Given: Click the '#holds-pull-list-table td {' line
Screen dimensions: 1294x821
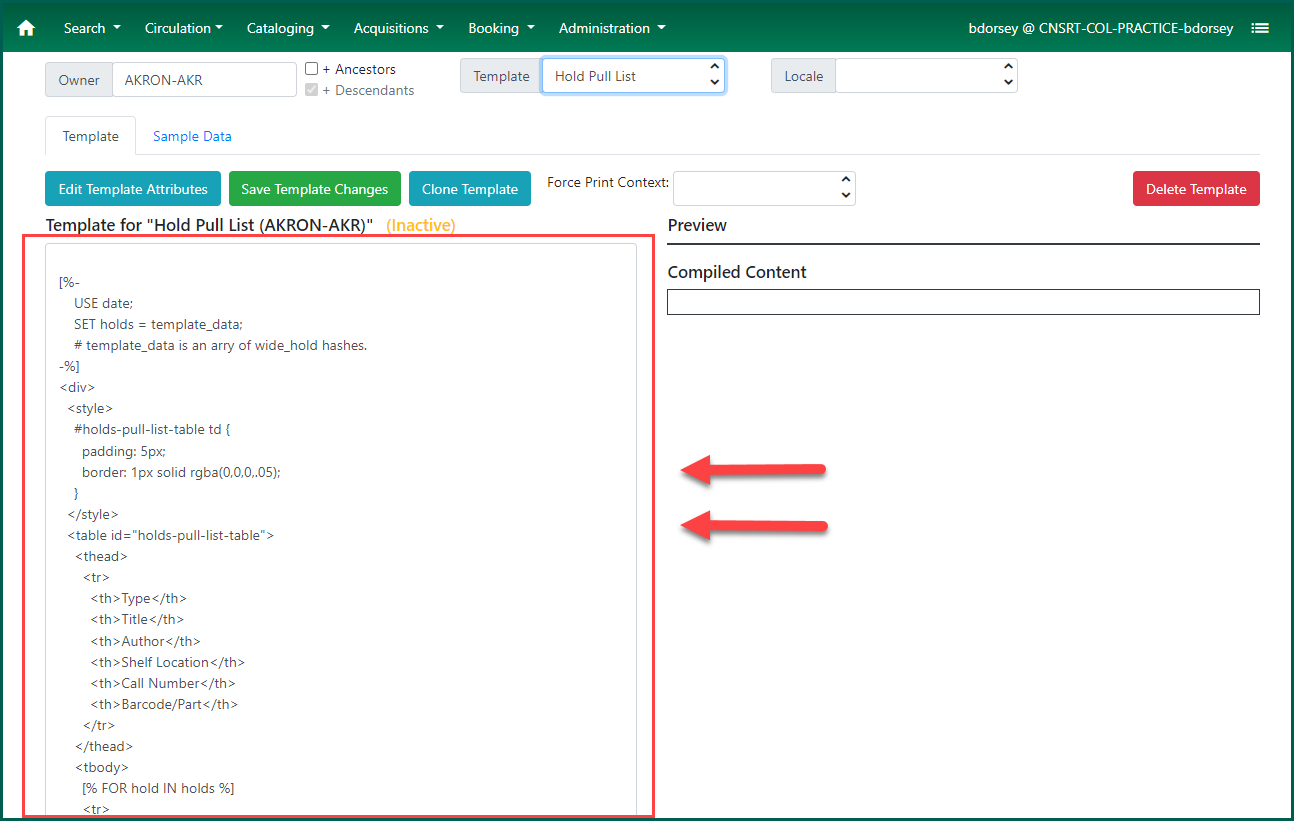Looking at the screenshot, I should click(x=152, y=429).
